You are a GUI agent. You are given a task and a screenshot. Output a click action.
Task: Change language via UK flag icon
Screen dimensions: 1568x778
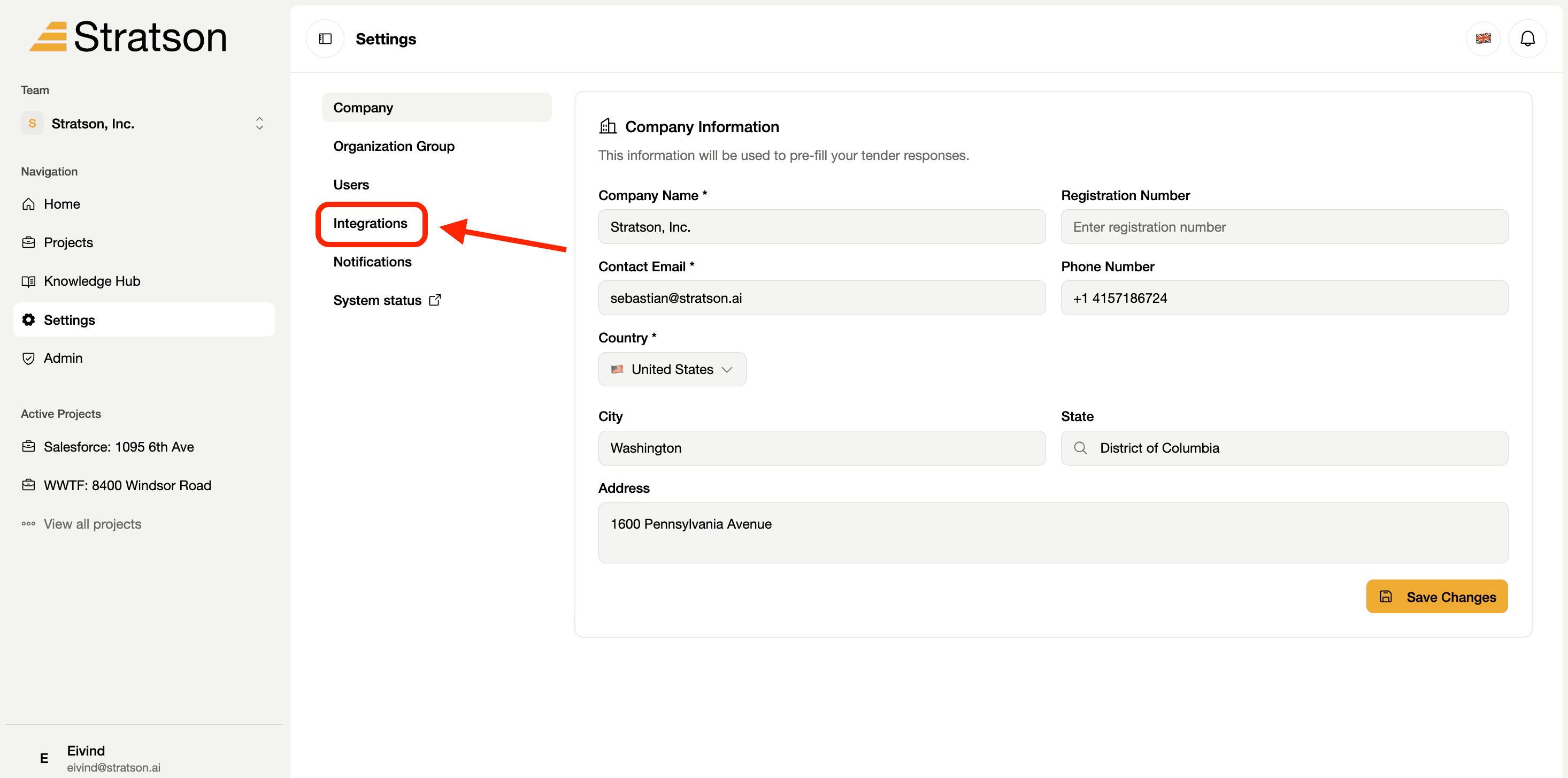pyautogui.click(x=1484, y=39)
